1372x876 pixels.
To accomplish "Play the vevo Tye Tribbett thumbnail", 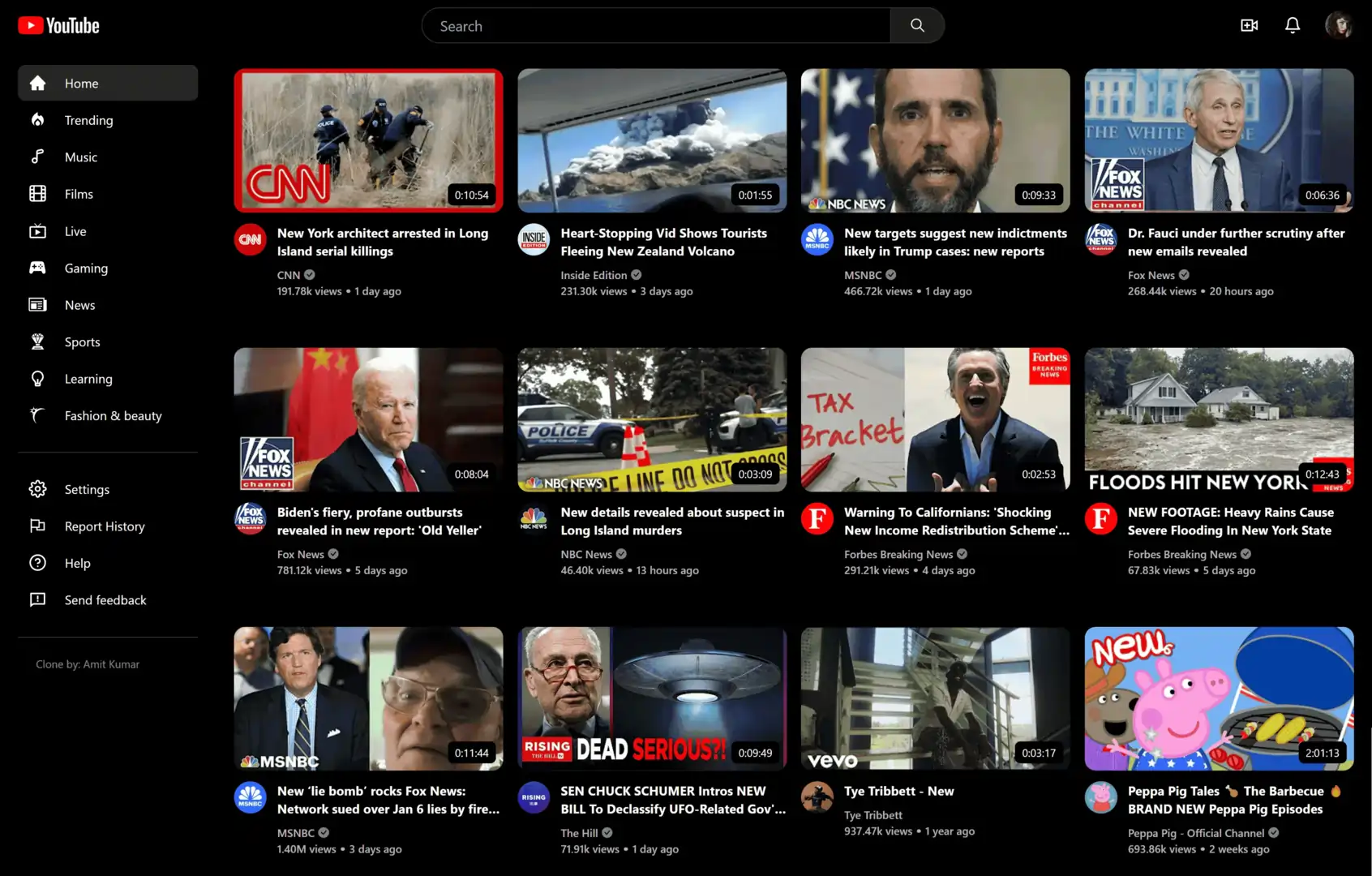I will tap(935, 698).
